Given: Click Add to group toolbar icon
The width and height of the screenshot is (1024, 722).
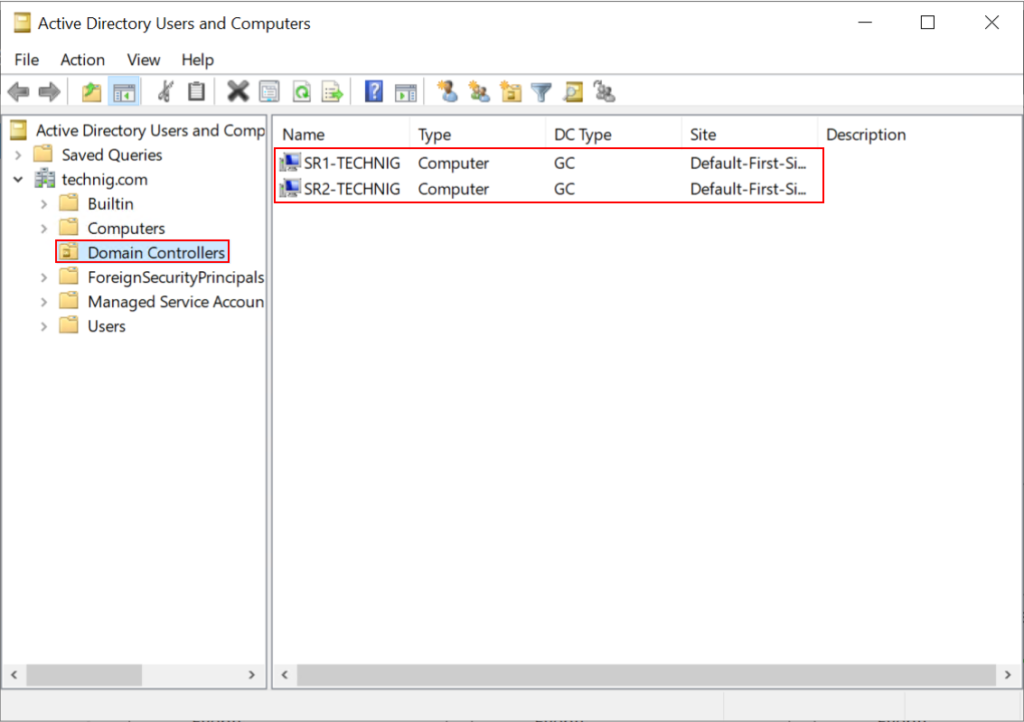Looking at the screenshot, I should (x=604, y=91).
